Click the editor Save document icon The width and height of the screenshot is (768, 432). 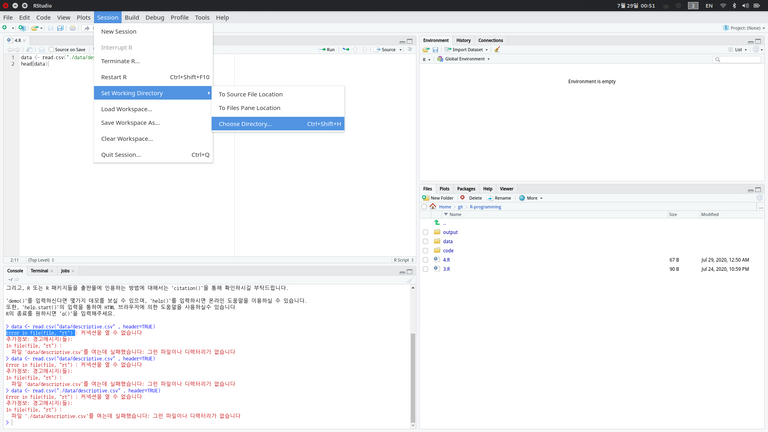(41, 49)
